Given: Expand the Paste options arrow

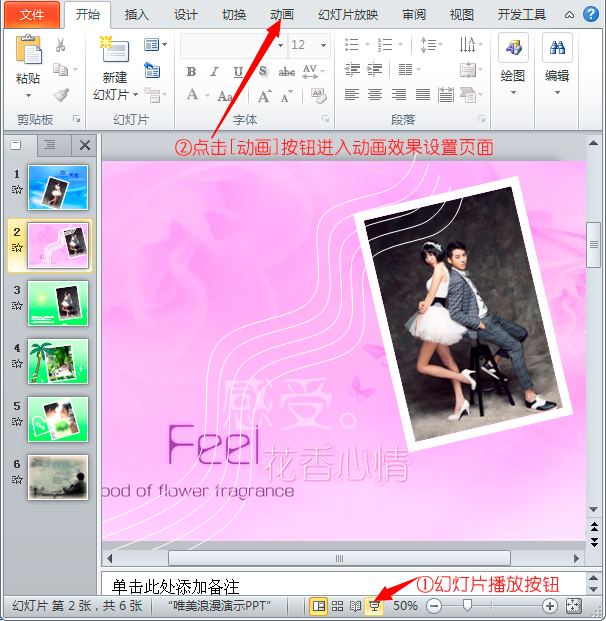Looking at the screenshot, I should pos(28,95).
